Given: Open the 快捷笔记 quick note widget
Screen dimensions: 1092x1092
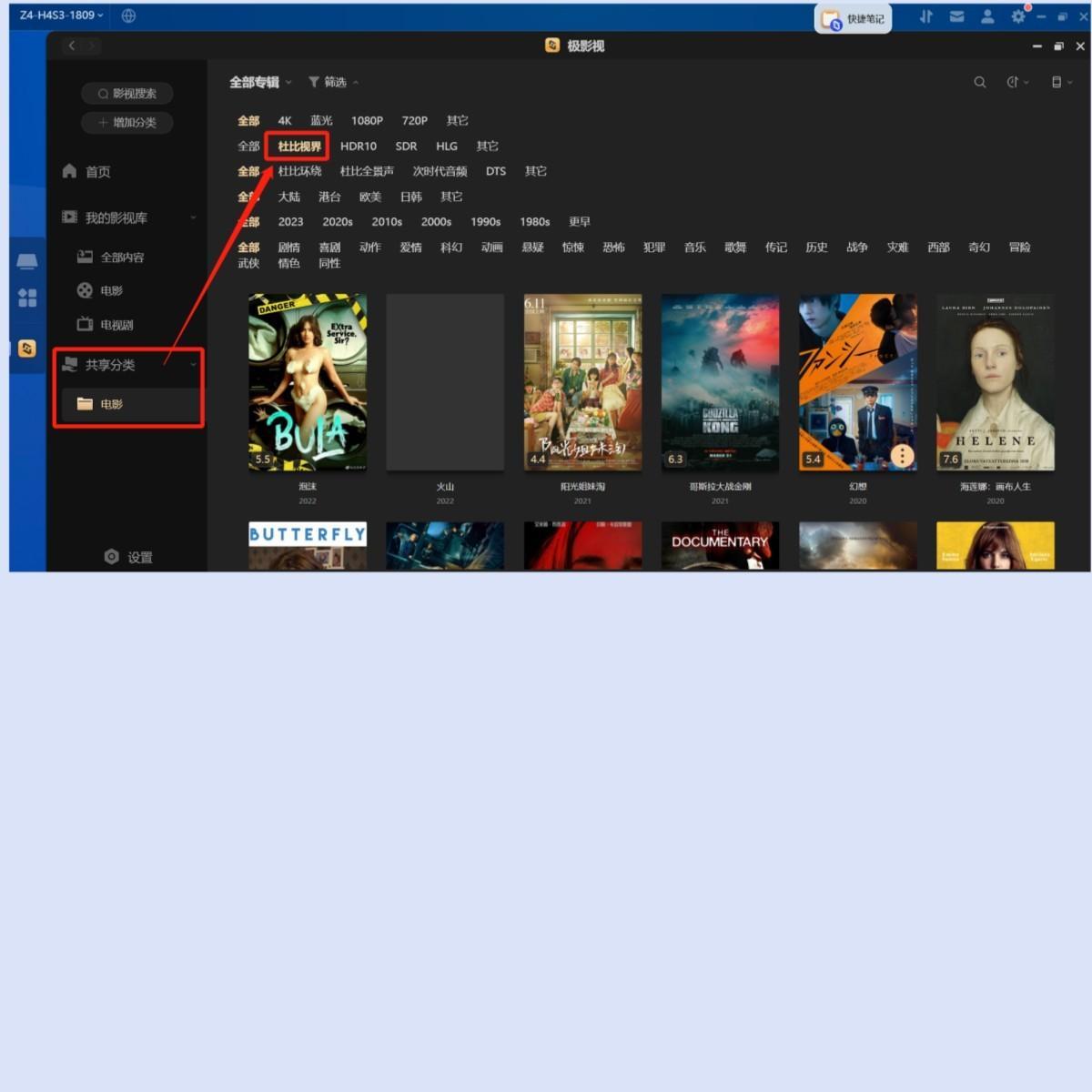Looking at the screenshot, I should 853,18.
